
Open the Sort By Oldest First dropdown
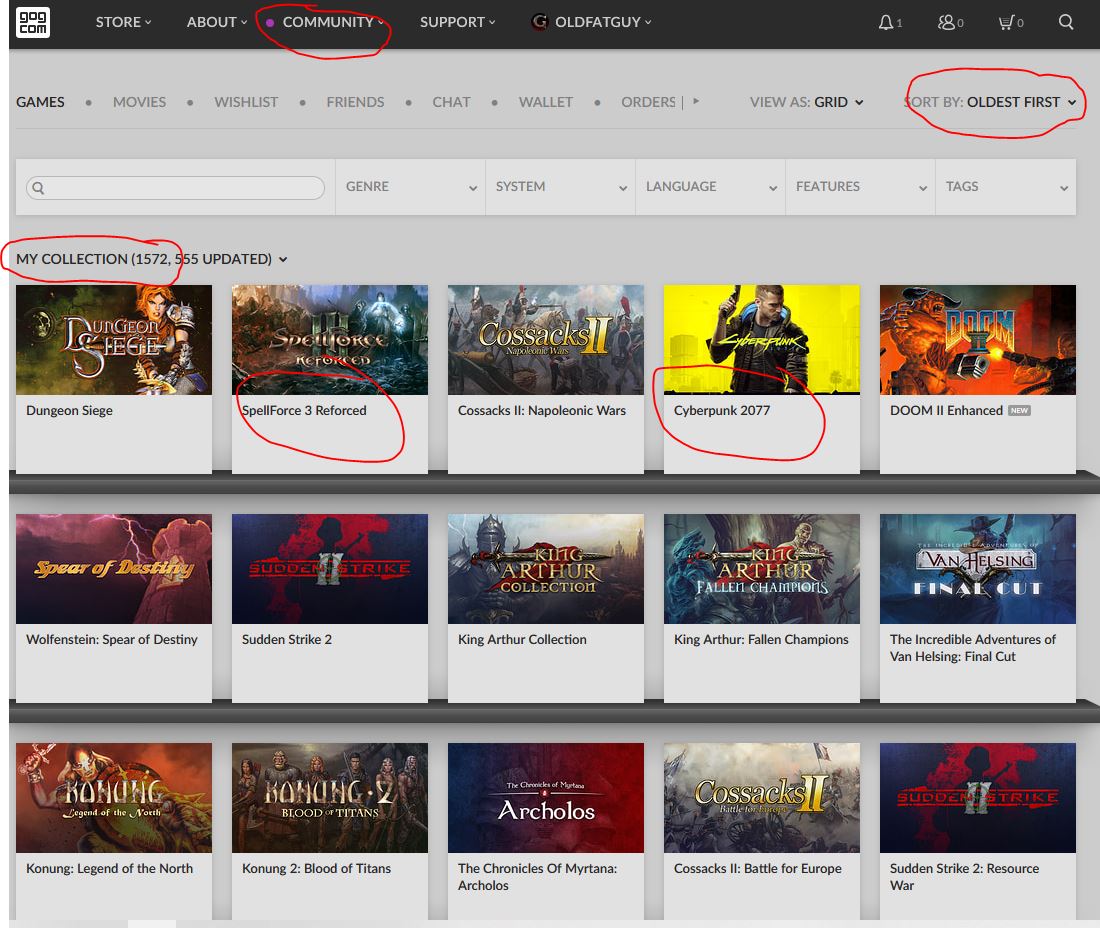[991, 102]
